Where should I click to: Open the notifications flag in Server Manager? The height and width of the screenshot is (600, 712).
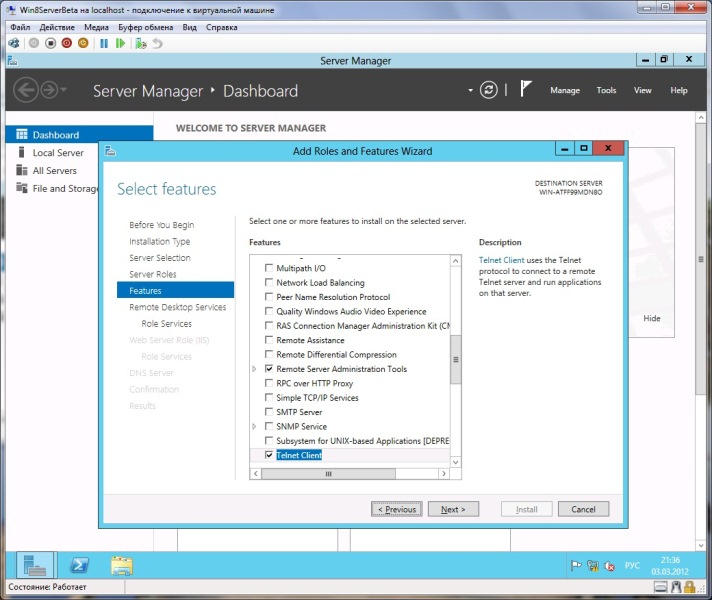525,90
